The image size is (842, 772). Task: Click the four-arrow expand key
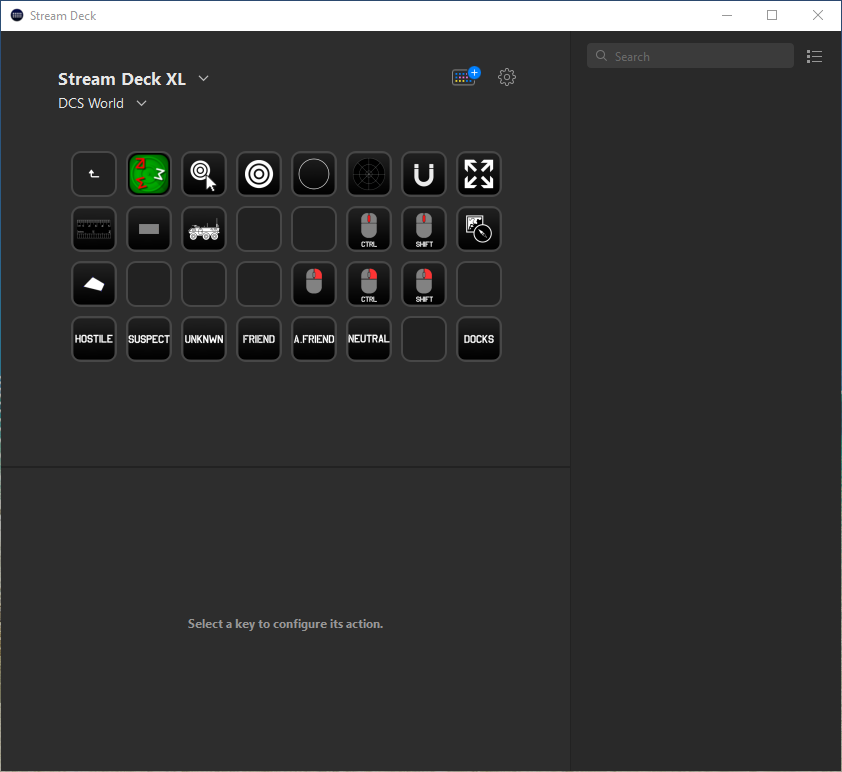click(479, 174)
